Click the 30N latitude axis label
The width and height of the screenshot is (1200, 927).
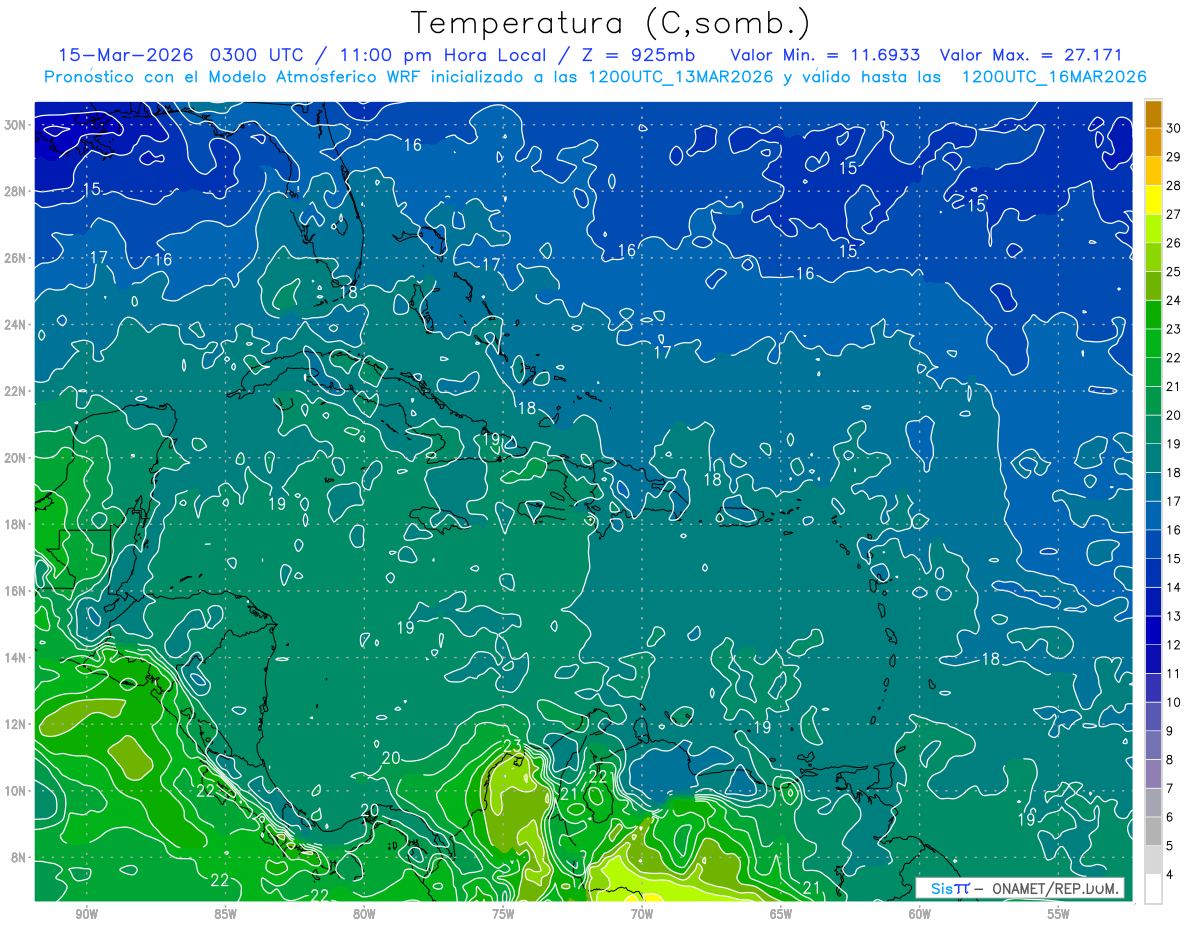[16, 125]
